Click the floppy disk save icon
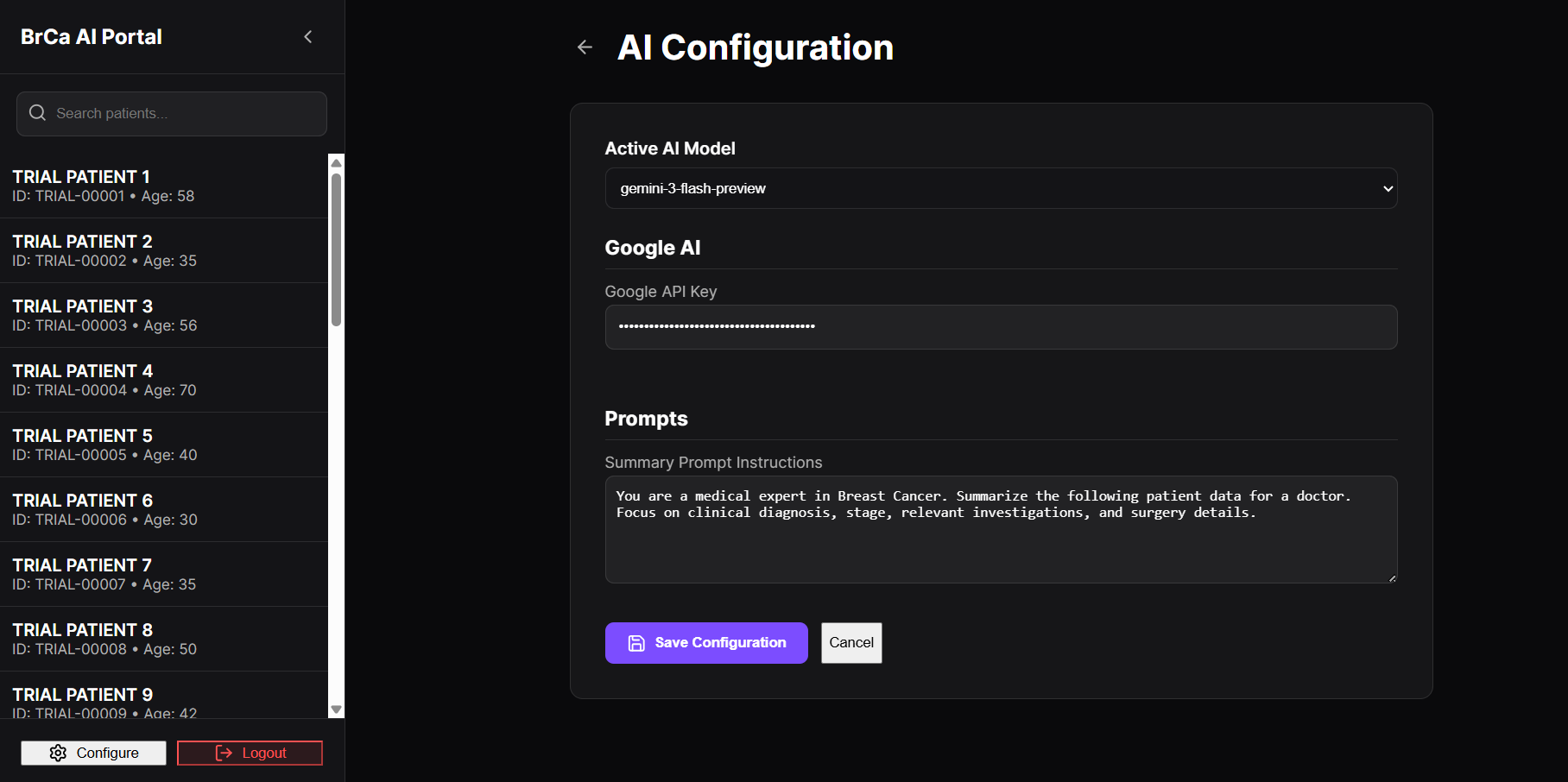1568x782 pixels. coord(636,643)
